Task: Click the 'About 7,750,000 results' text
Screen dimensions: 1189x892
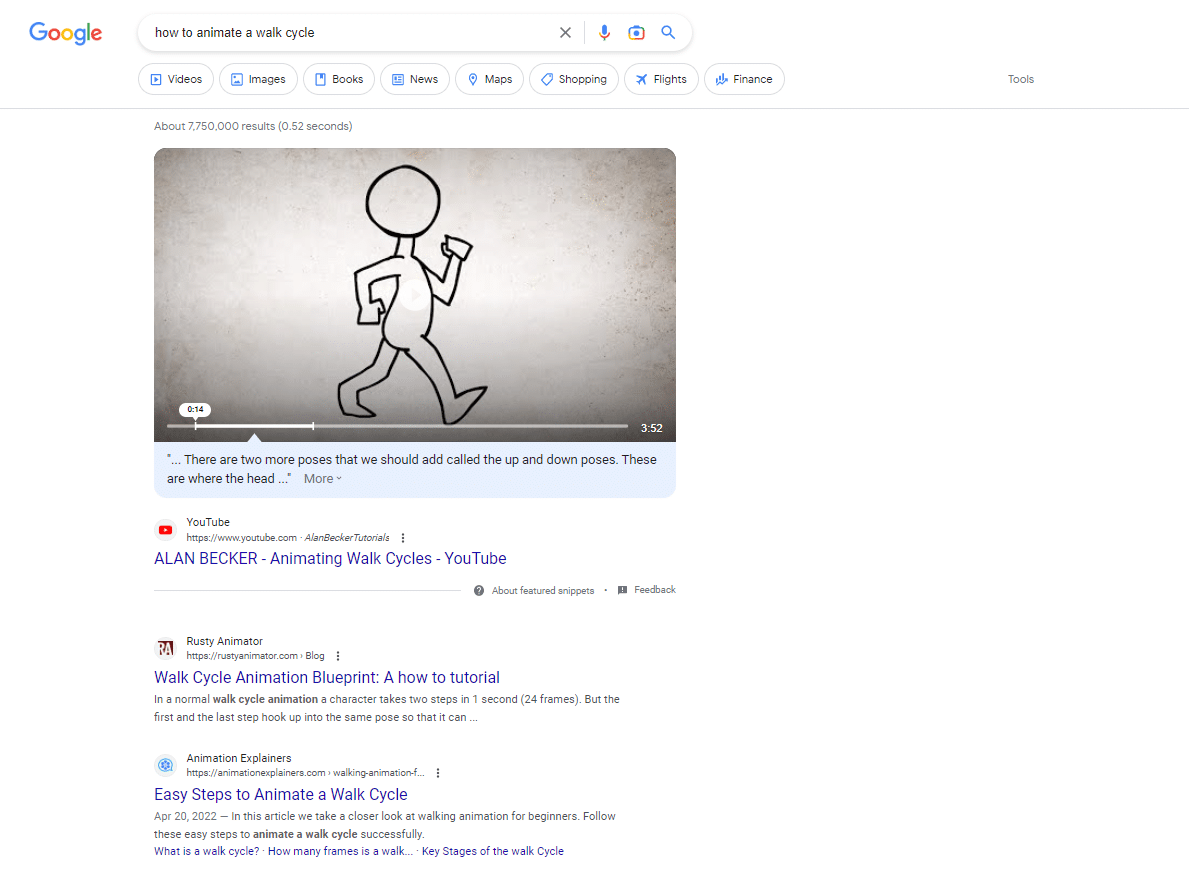Action: (253, 126)
